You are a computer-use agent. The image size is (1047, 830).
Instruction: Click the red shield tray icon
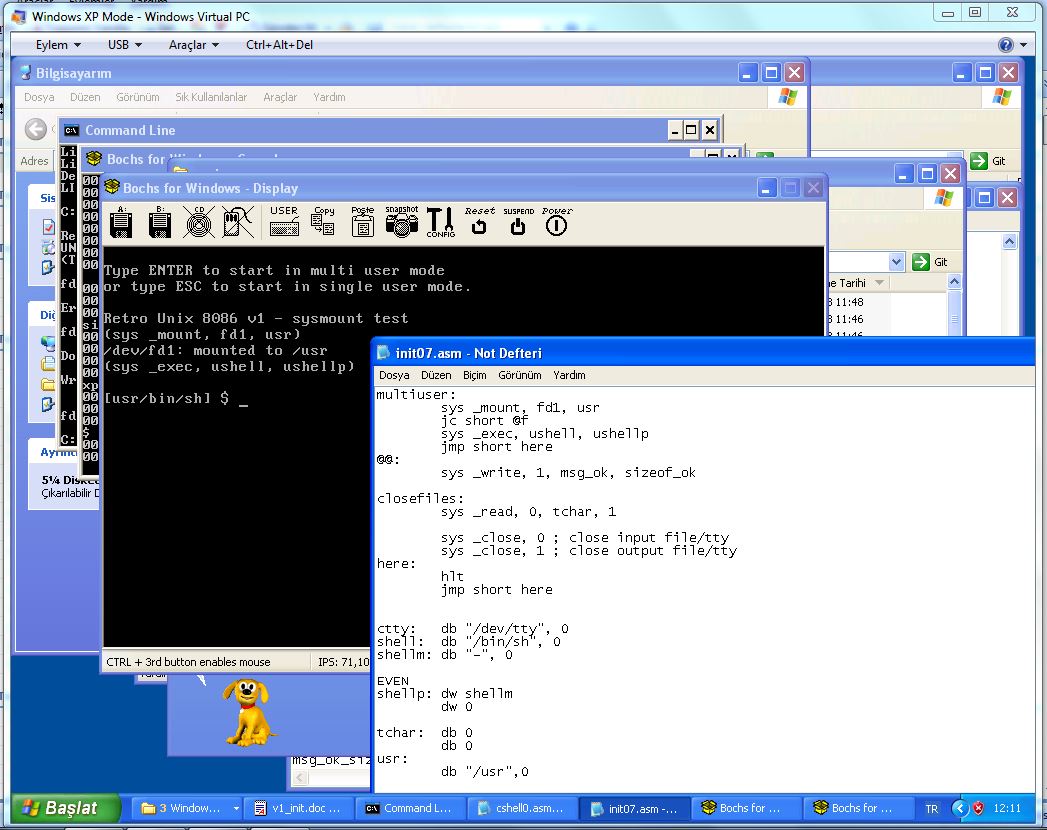click(x=978, y=808)
